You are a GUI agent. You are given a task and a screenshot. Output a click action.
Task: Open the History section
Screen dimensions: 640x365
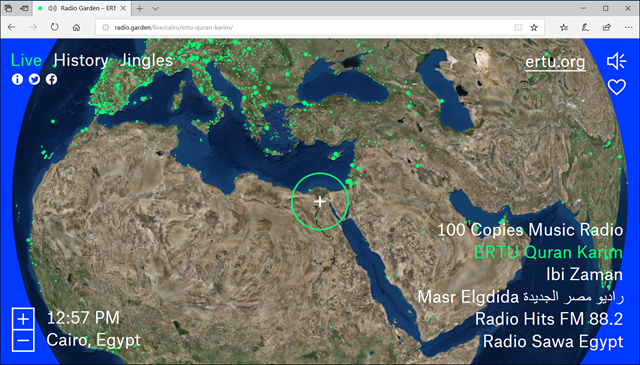(x=81, y=60)
